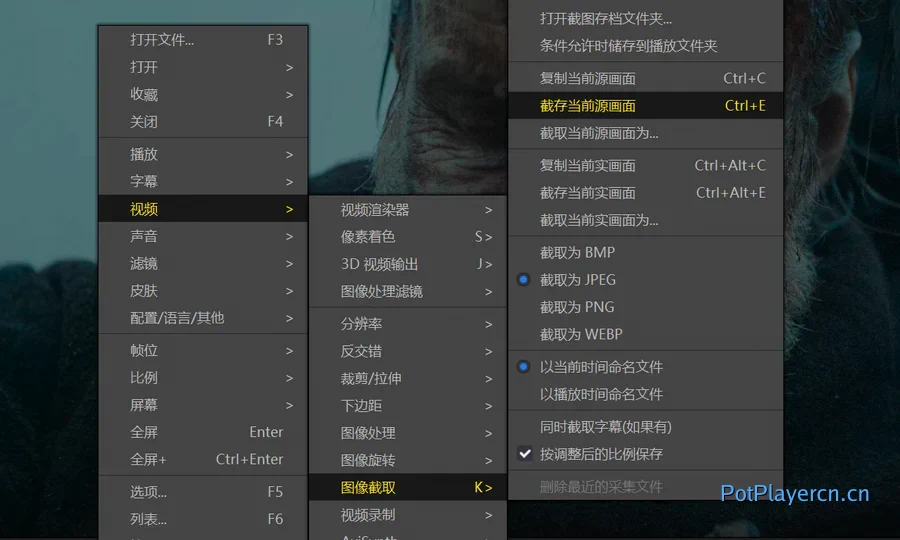Image resolution: width=900 pixels, height=540 pixels.
Task: Open 选项... F5 menu item
Action: pos(203,492)
